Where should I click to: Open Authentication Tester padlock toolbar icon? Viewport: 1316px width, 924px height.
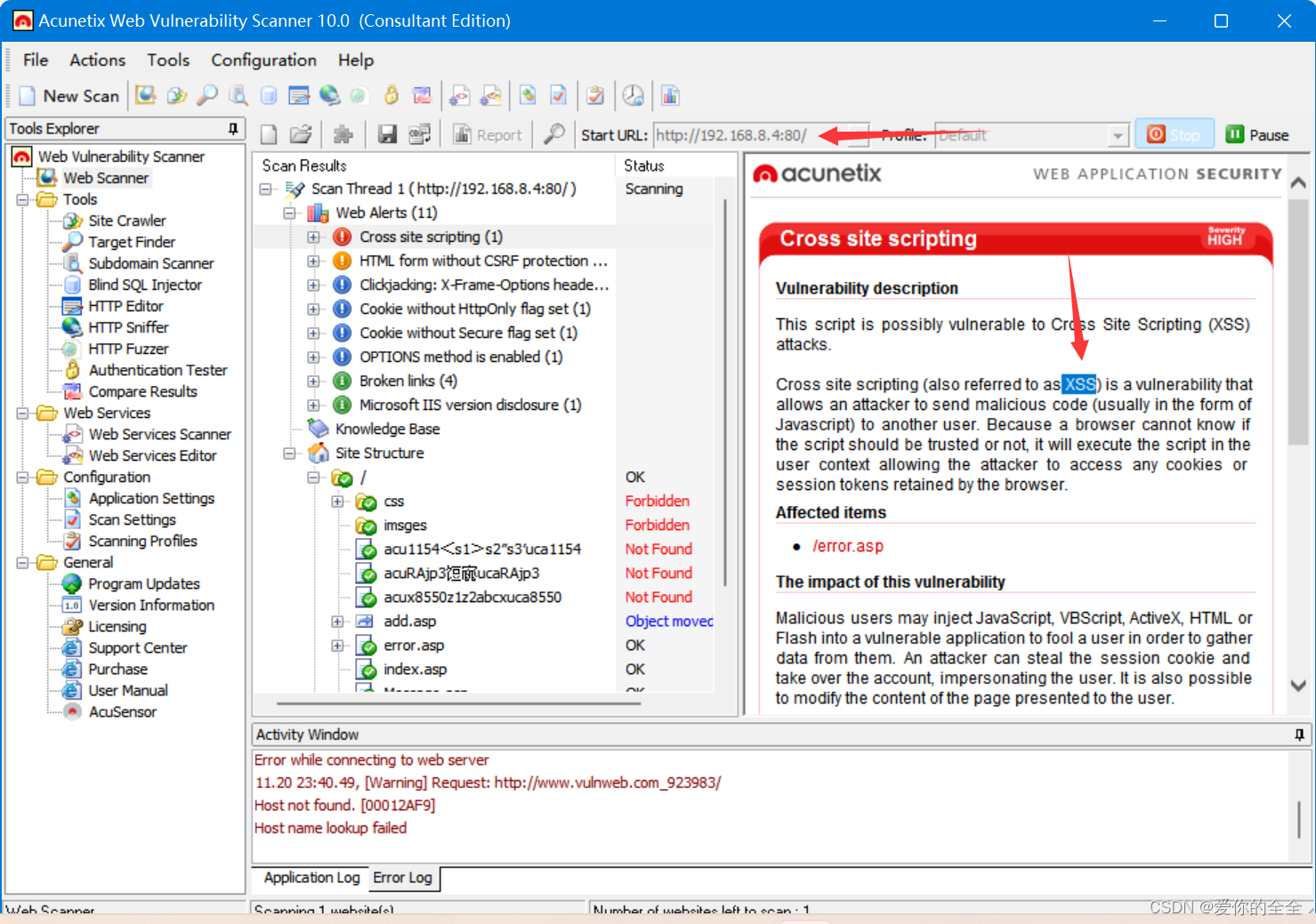pyautogui.click(x=391, y=95)
